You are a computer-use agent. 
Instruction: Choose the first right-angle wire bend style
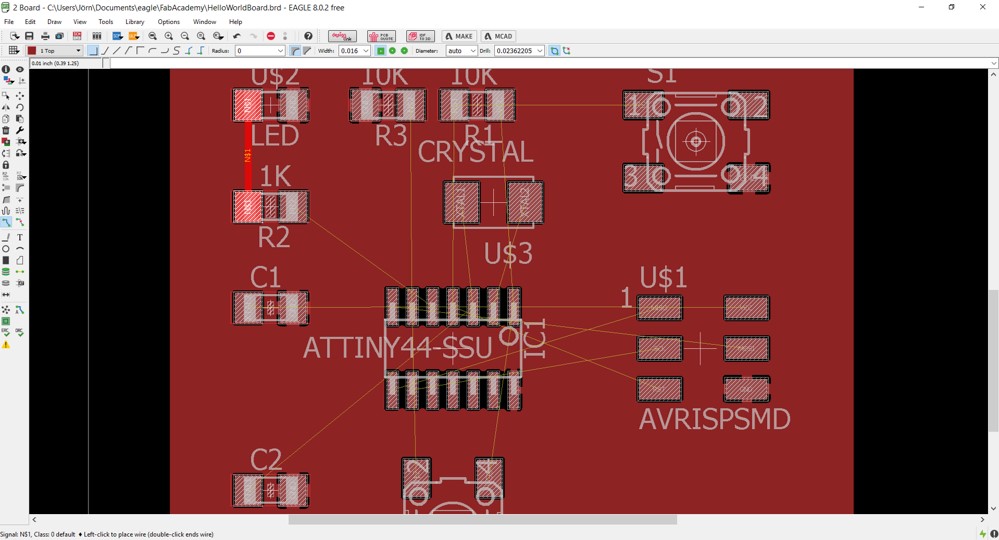pyautogui.click(x=93, y=50)
